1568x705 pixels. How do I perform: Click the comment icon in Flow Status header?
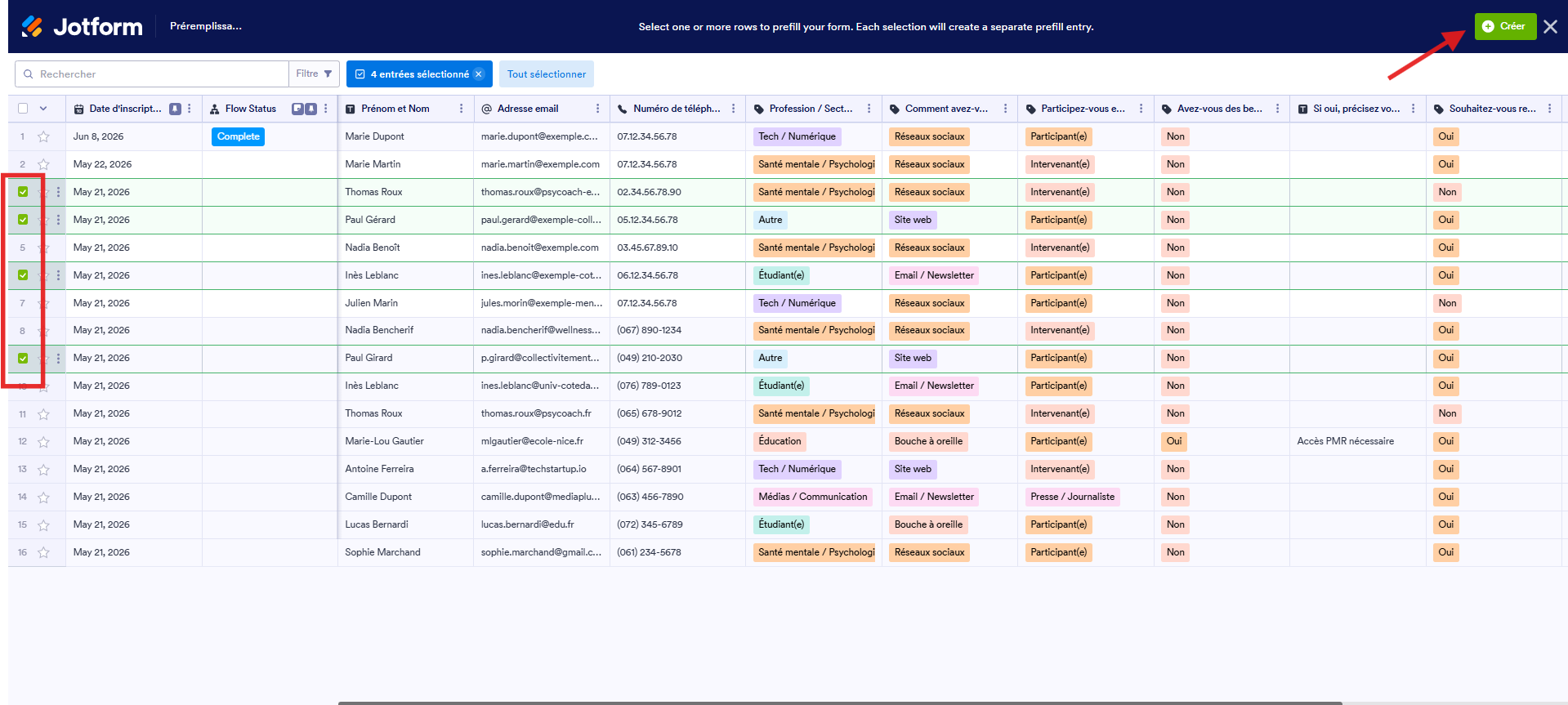click(297, 109)
